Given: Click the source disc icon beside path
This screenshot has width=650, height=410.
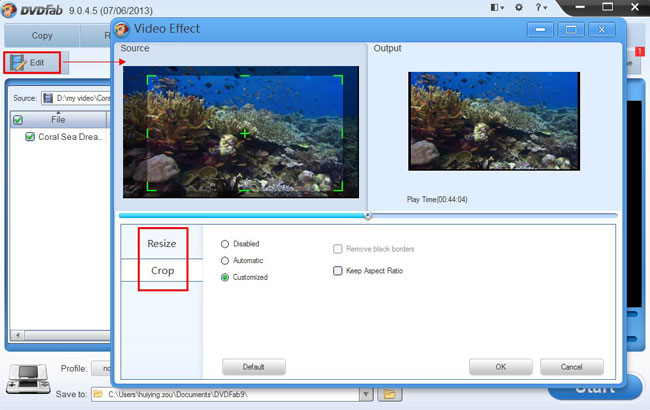Looking at the screenshot, I should [48, 98].
